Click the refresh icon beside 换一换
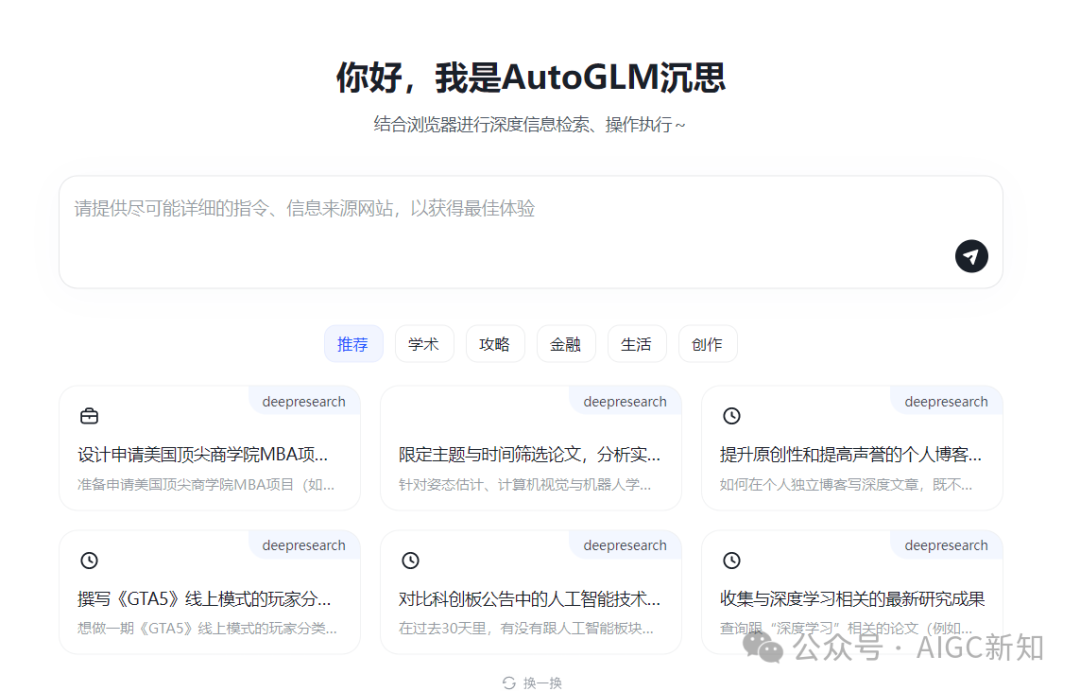Viewport: 1080px width, 691px height. coord(510,683)
